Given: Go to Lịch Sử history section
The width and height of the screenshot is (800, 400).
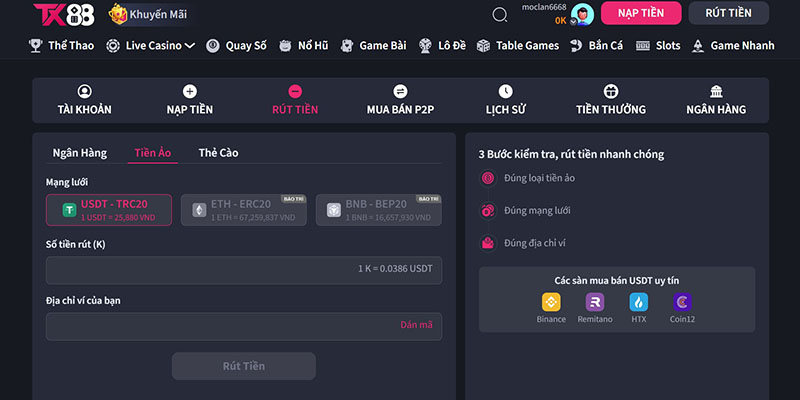Looking at the screenshot, I should [x=505, y=100].
